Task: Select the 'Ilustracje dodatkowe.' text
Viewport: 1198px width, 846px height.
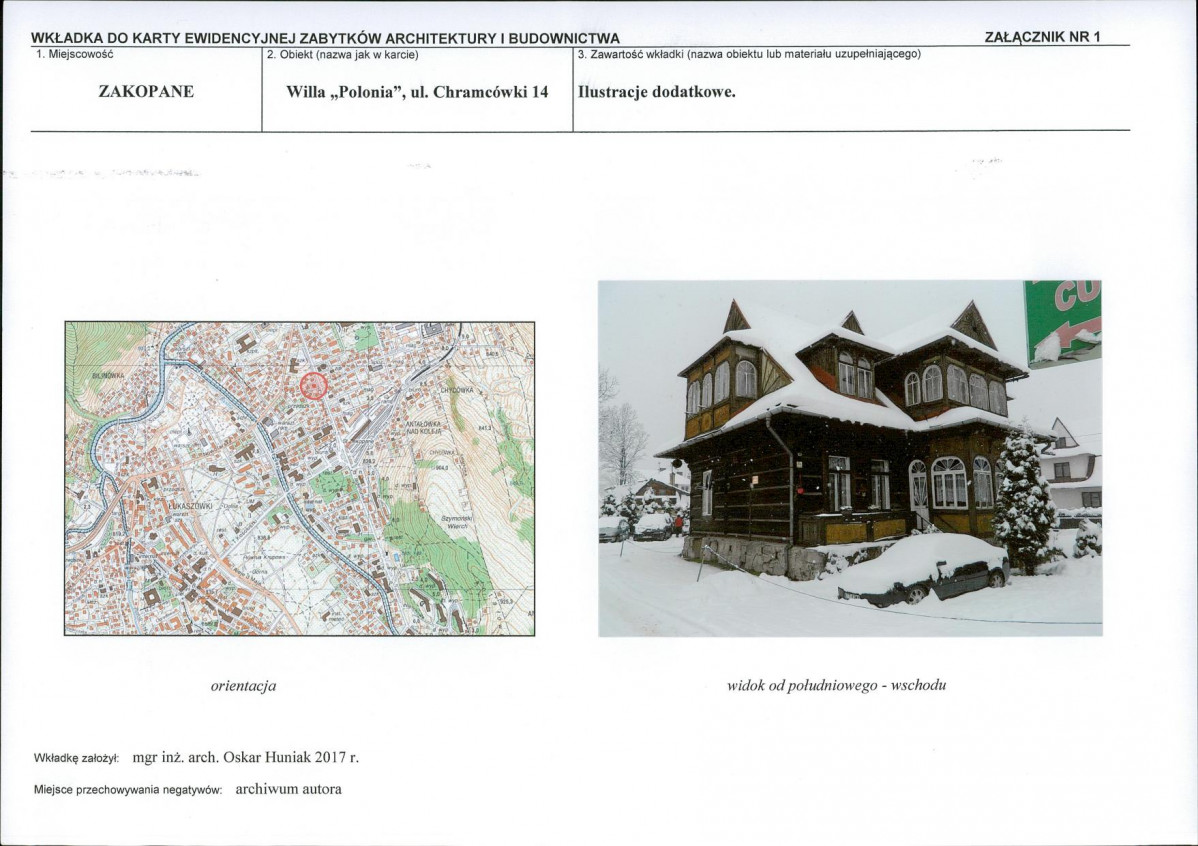Action: (657, 92)
